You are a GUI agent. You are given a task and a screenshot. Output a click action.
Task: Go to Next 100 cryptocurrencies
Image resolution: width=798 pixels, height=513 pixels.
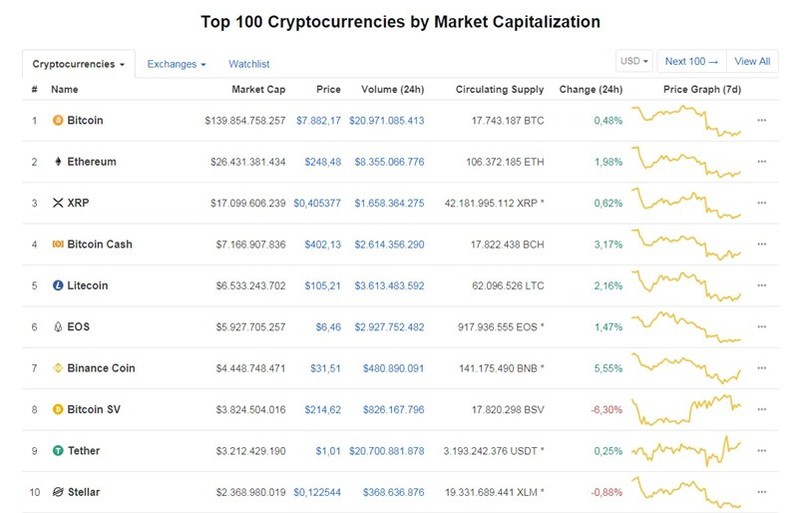pyautogui.click(x=692, y=61)
